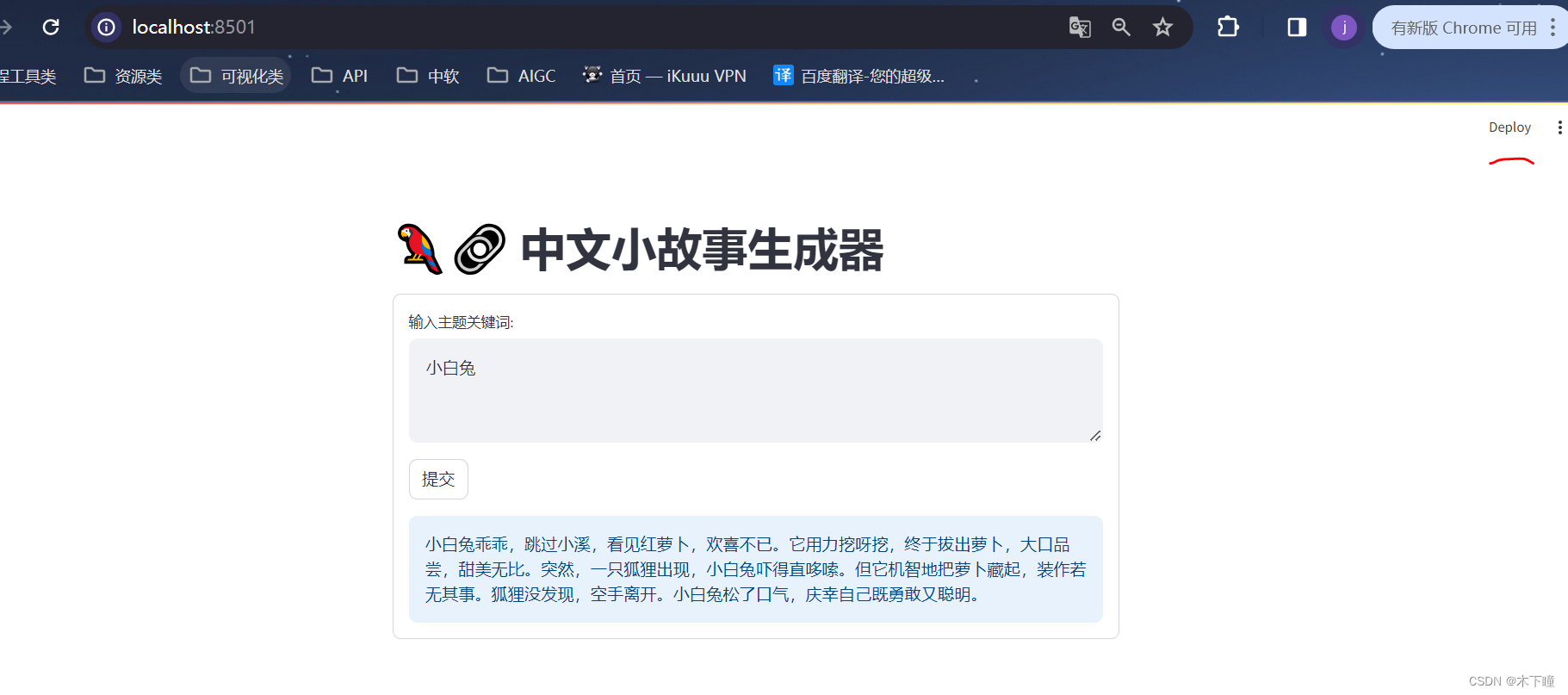The width and height of the screenshot is (1568, 695).
Task: Open the AIGC bookmark folder
Action: [522, 76]
